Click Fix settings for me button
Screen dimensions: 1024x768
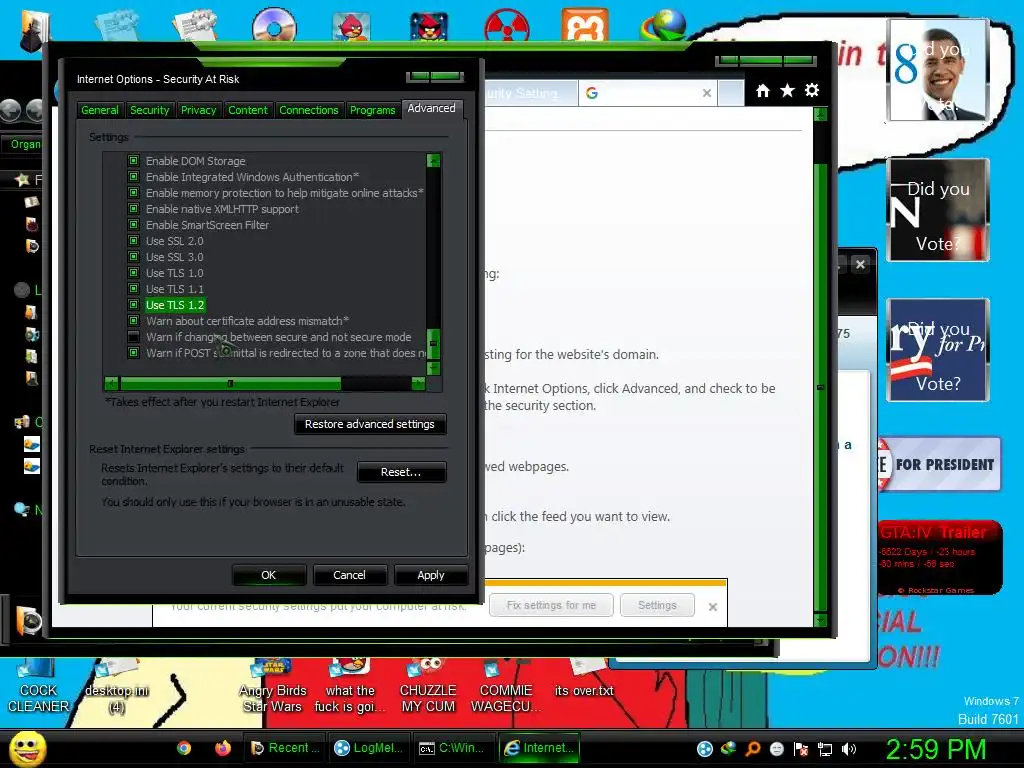pos(551,605)
